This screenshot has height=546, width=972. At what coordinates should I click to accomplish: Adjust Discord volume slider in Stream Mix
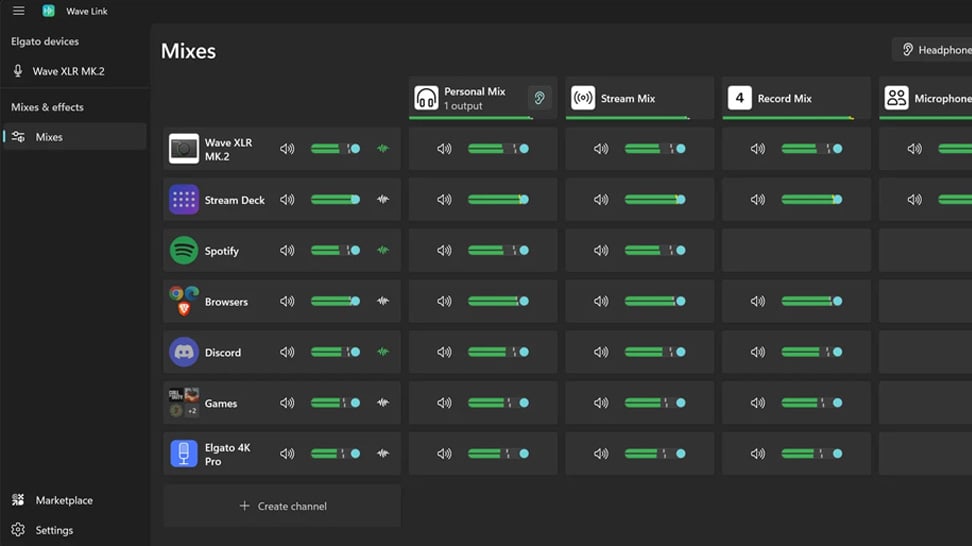click(655, 352)
